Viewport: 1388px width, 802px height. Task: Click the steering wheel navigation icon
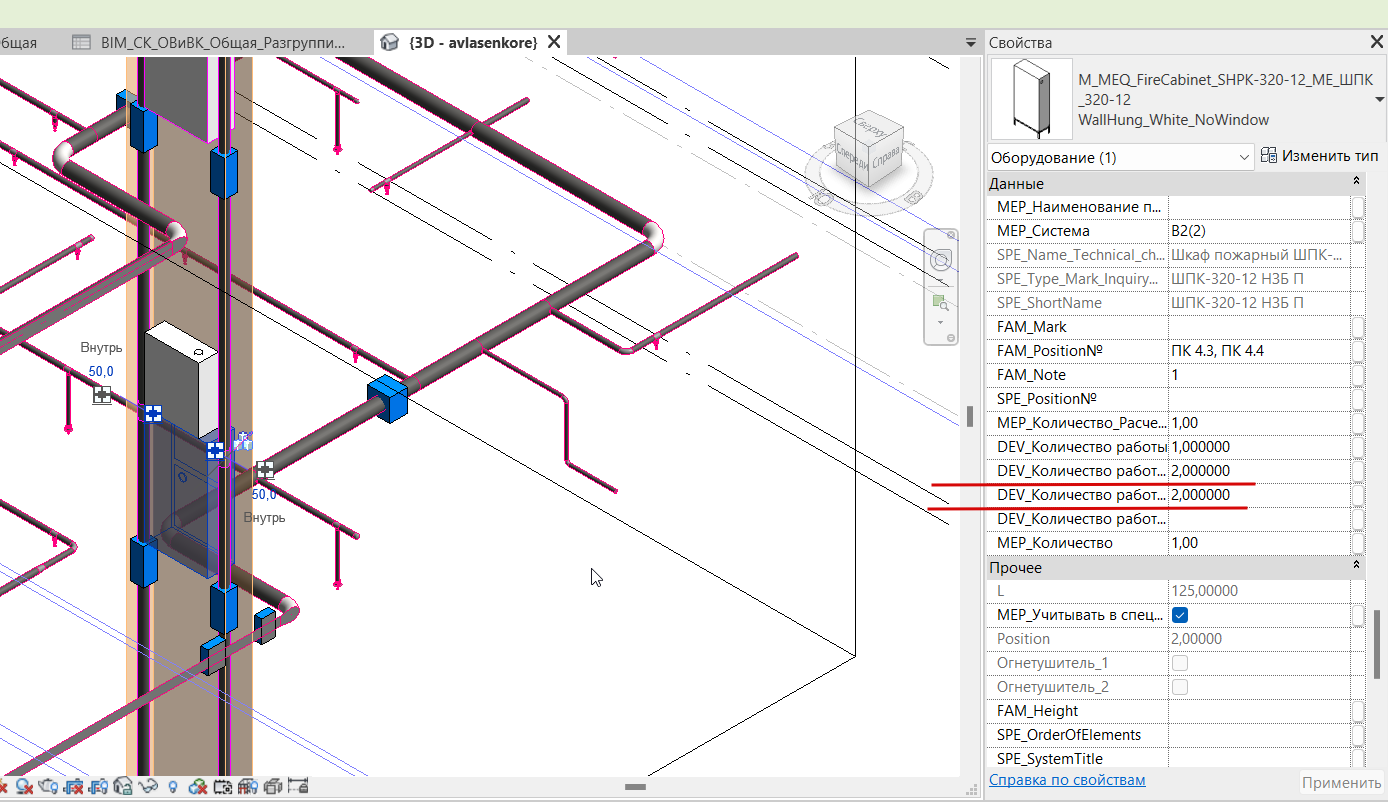pos(941,261)
